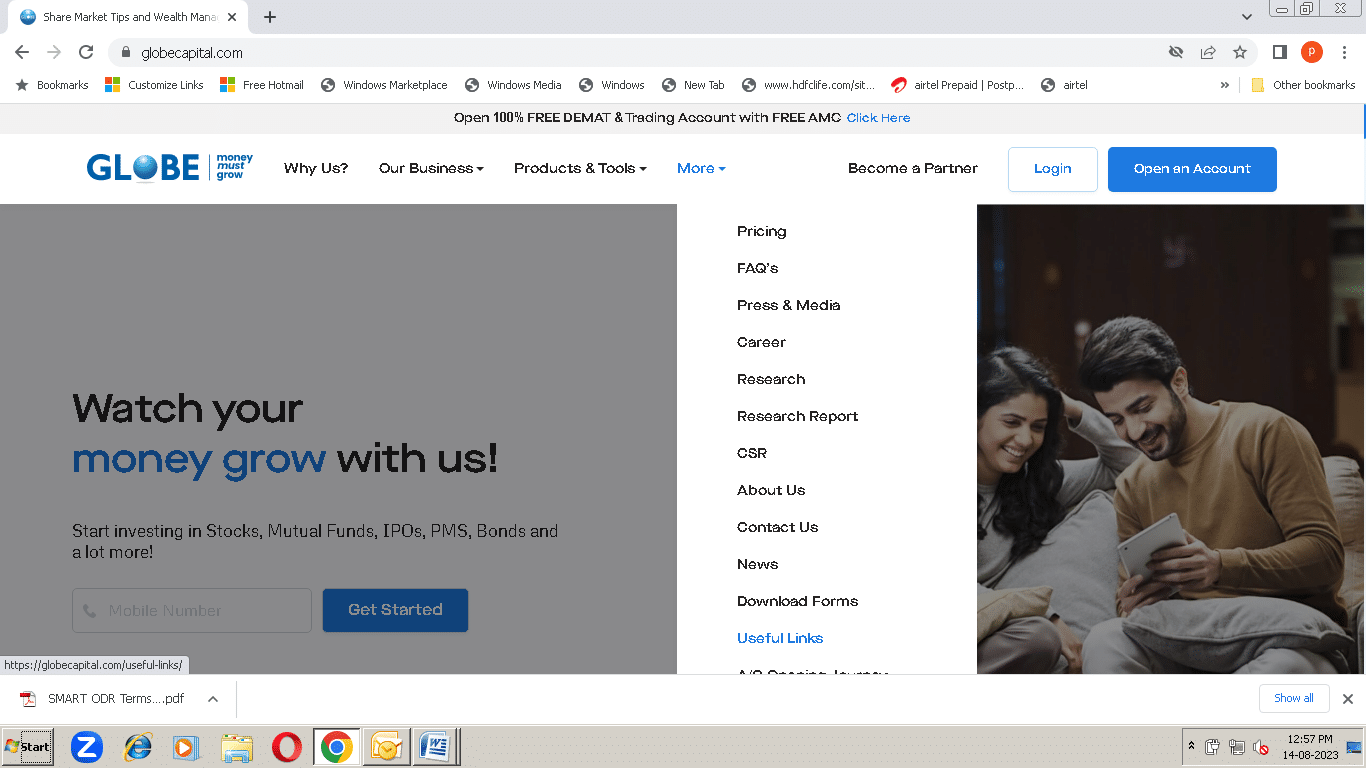The width and height of the screenshot is (1366, 768).
Task: Open Customize Links bookmark
Action: [x=154, y=85]
